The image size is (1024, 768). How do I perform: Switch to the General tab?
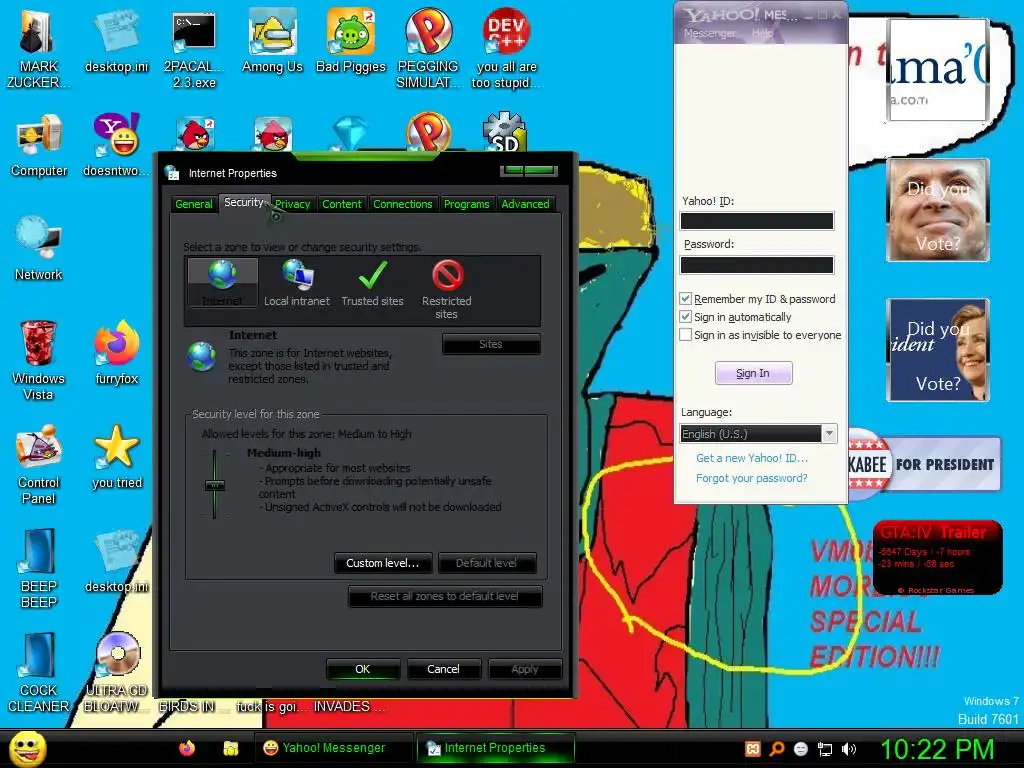pyautogui.click(x=194, y=204)
